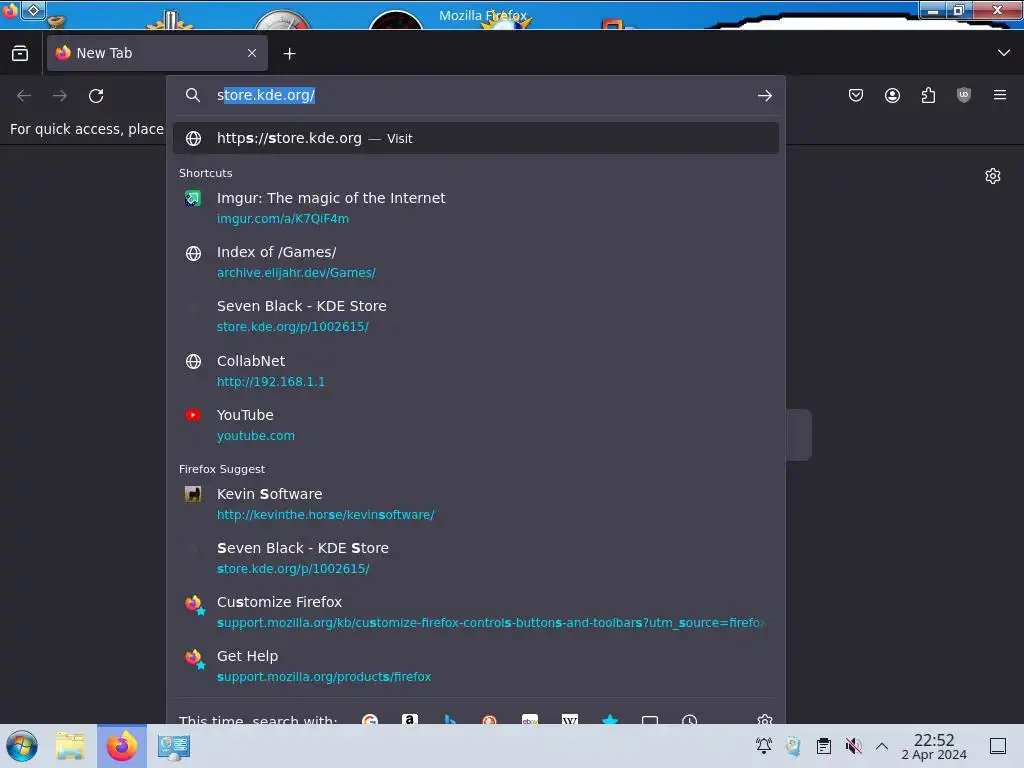
Task: Follow the youtube.com URL
Action: coord(256,436)
